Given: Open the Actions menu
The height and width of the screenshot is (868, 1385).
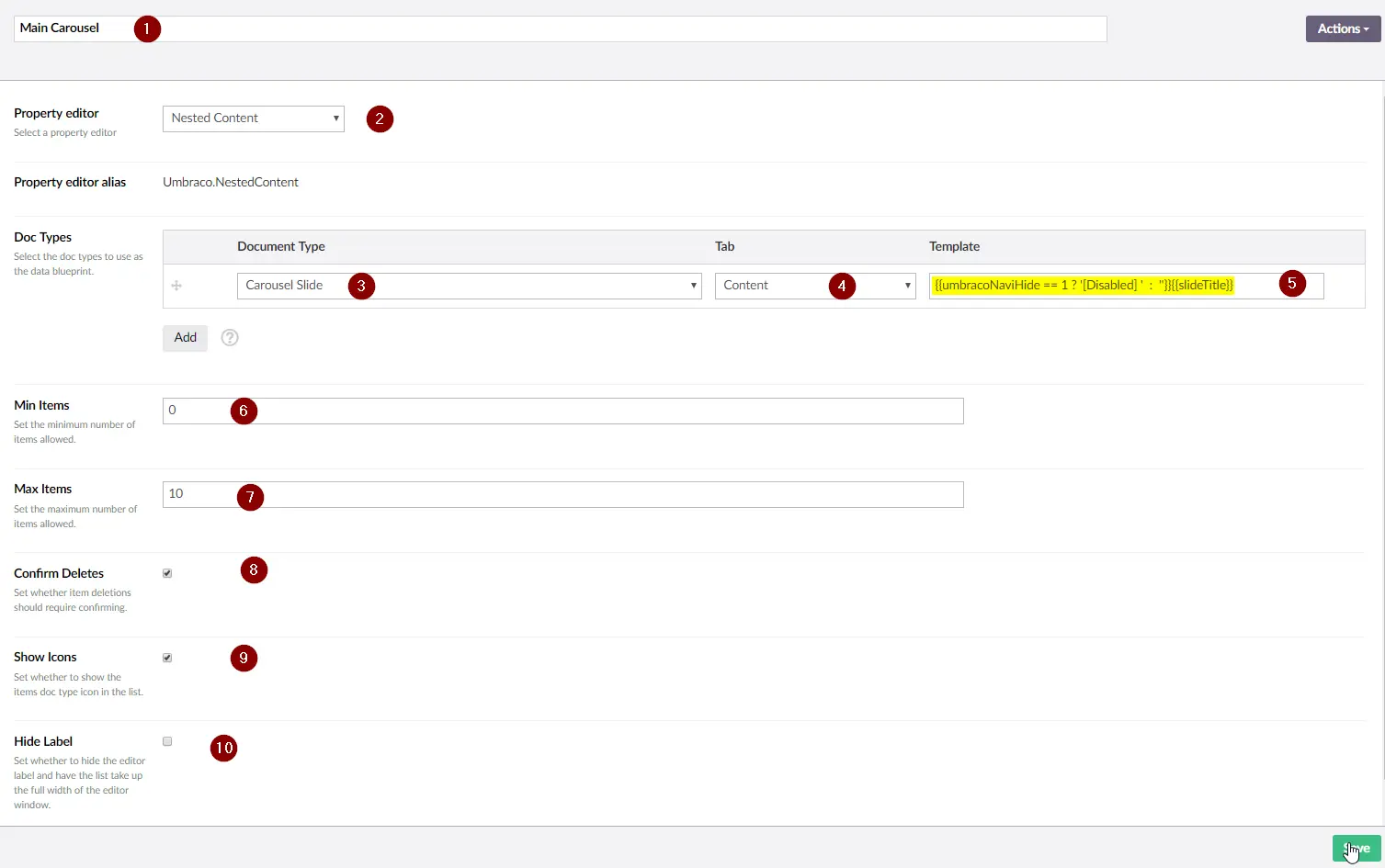Looking at the screenshot, I should click(x=1343, y=28).
